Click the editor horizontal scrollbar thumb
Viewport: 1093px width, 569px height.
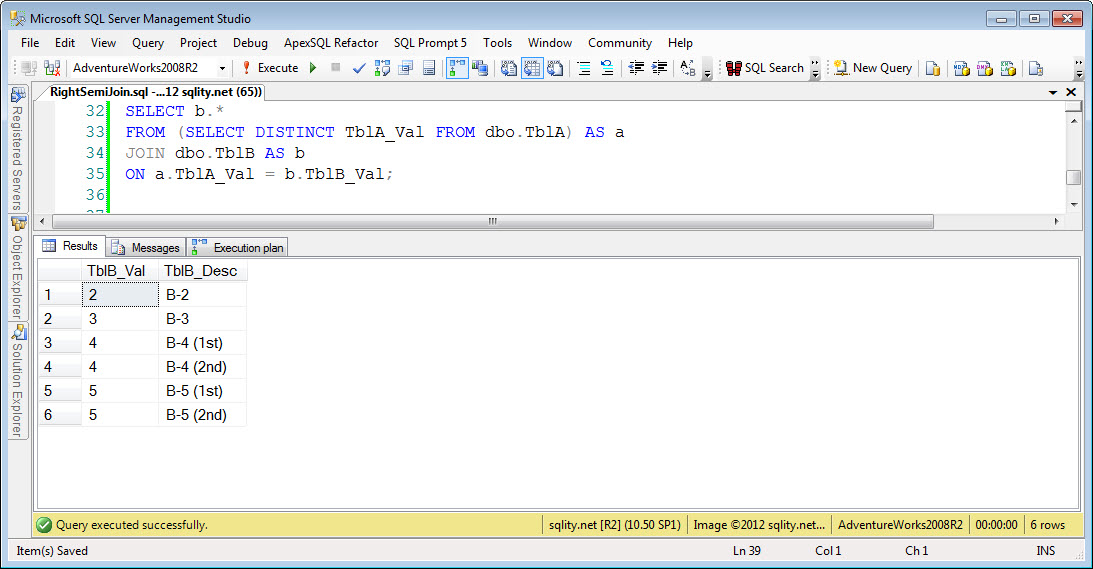pyautogui.click(x=493, y=221)
